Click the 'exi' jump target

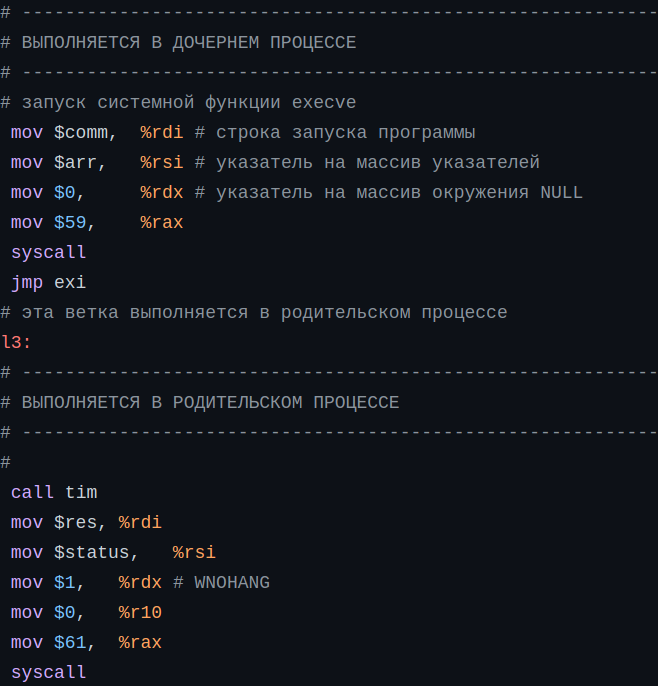[70, 283]
